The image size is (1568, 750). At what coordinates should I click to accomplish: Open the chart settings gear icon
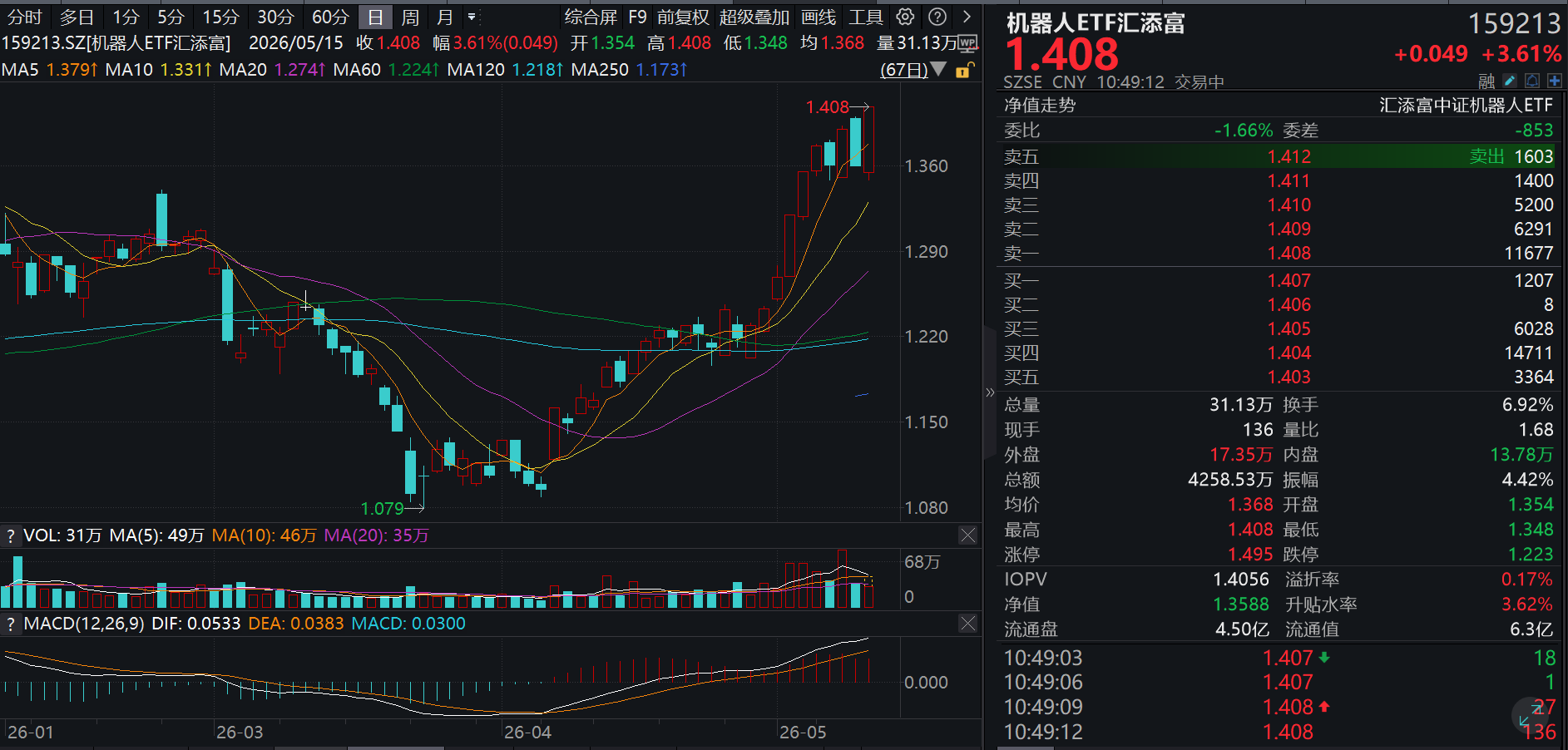[x=905, y=17]
